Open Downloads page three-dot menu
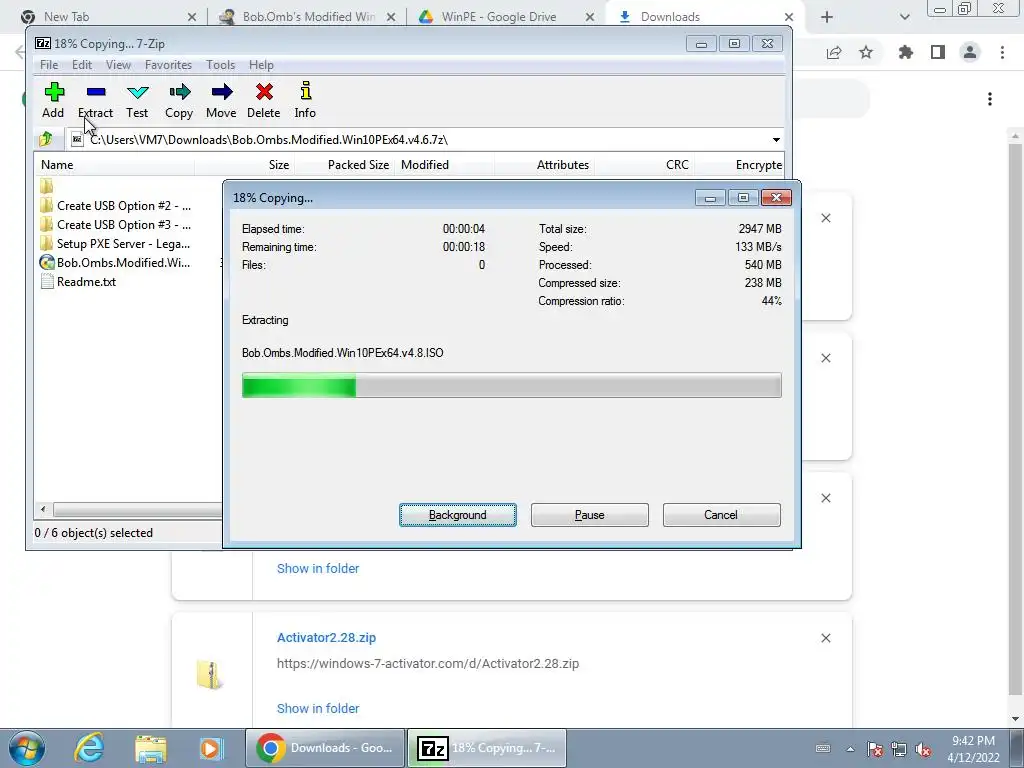Image resolution: width=1024 pixels, height=768 pixels. coord(990,99)
